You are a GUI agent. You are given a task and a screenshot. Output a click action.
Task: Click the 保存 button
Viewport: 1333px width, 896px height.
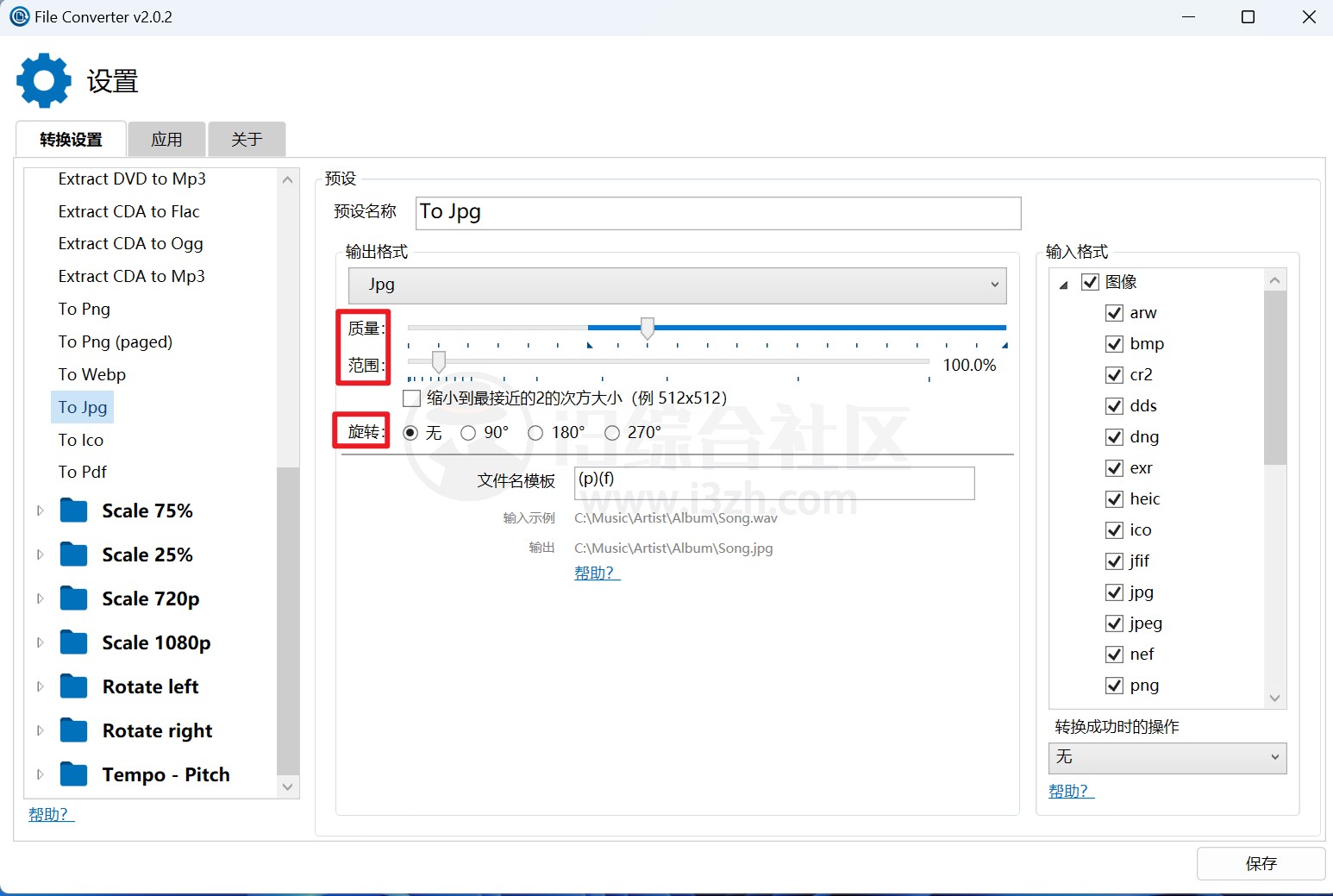pyautogui.click(x=1261, y=863)
